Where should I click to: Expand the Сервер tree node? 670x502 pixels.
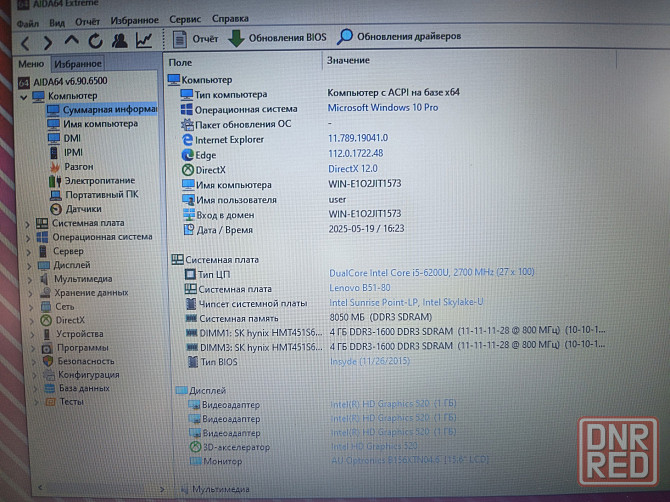pos(29,252)
